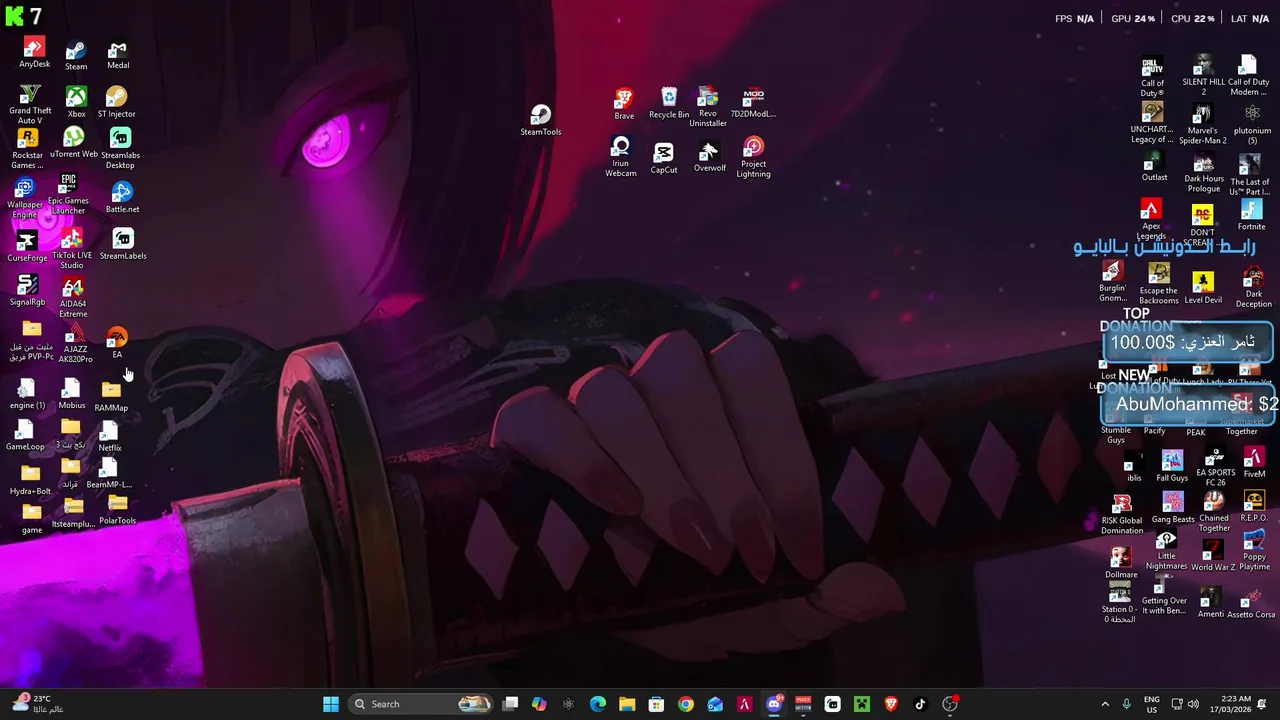
Task: Open the Iriun Webcam shortcut
Action: [621, 158]
